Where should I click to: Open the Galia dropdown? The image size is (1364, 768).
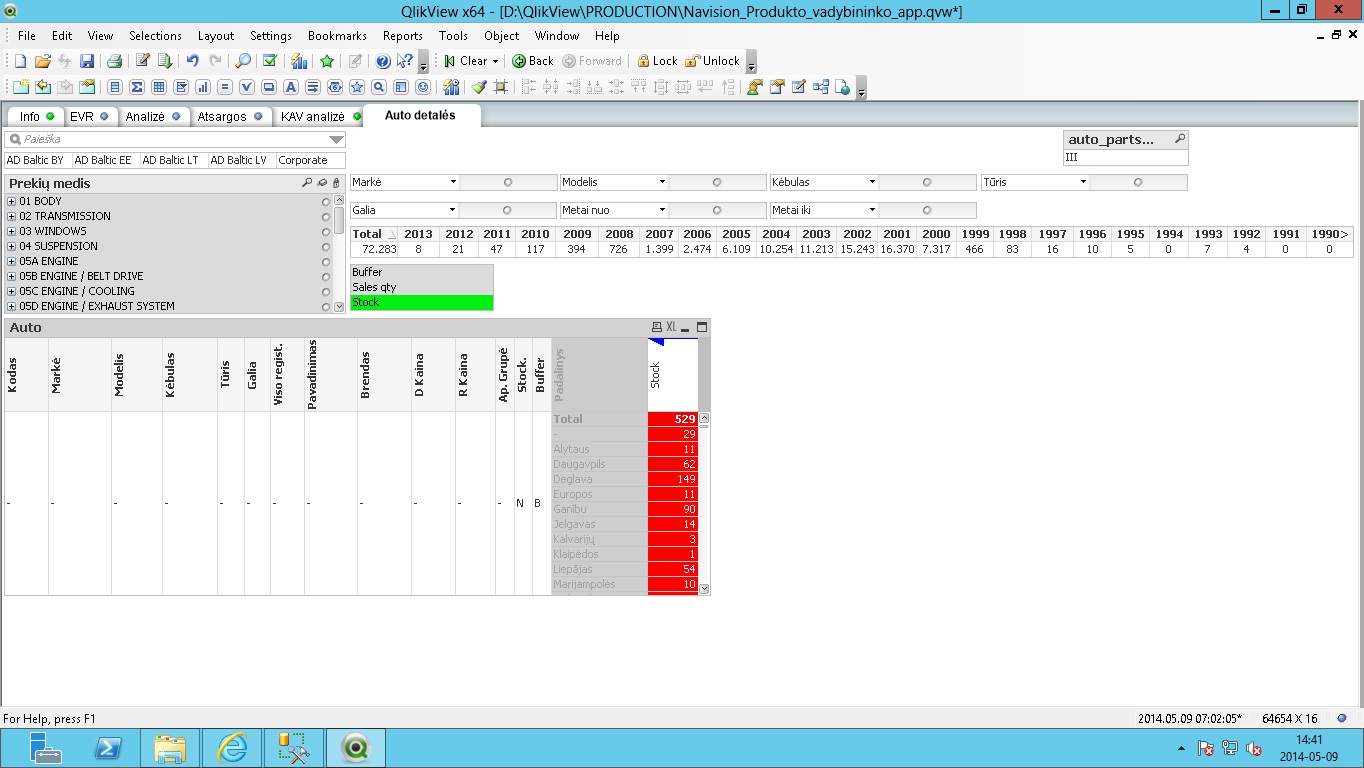coord(453,210)
